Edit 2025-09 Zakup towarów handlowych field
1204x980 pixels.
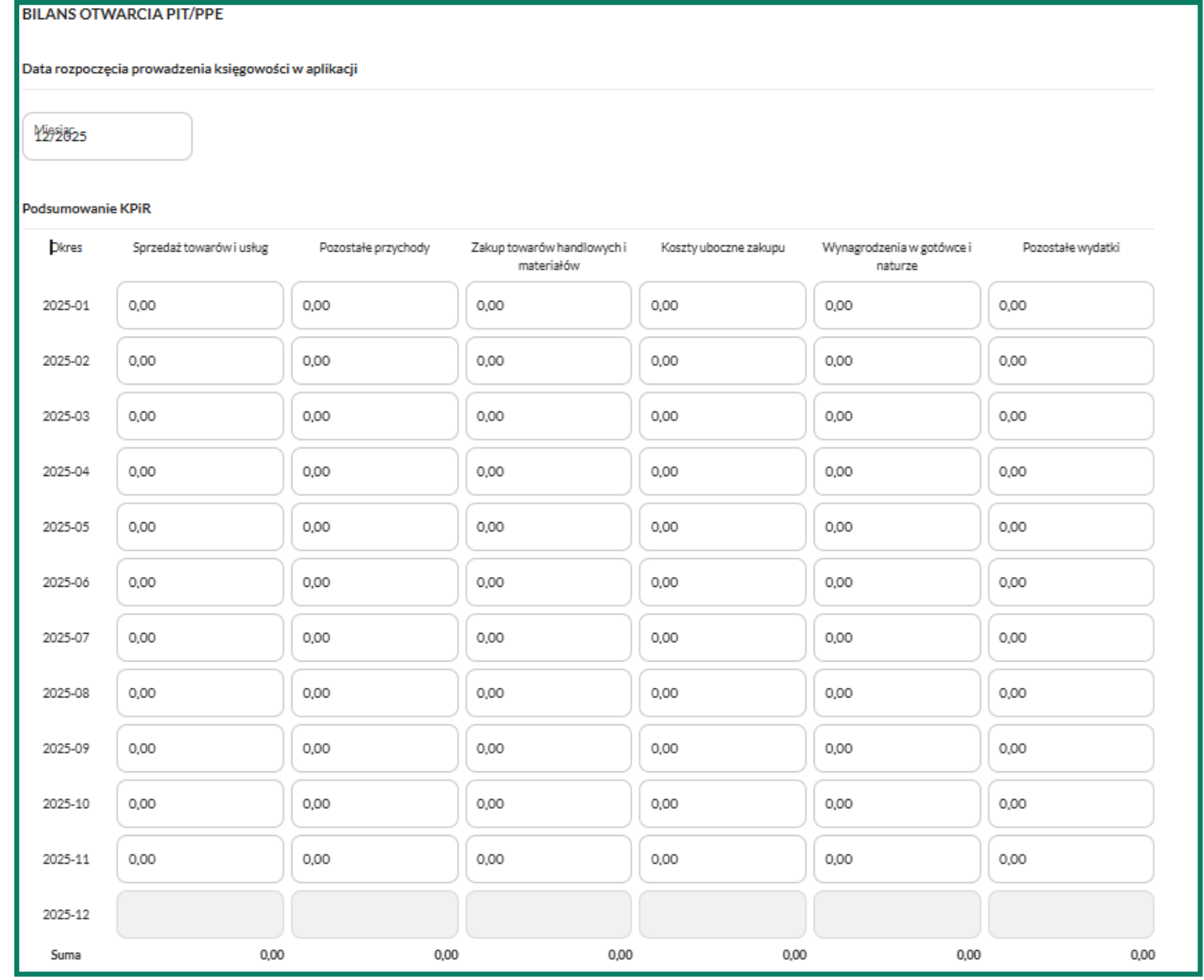point(549,748)
